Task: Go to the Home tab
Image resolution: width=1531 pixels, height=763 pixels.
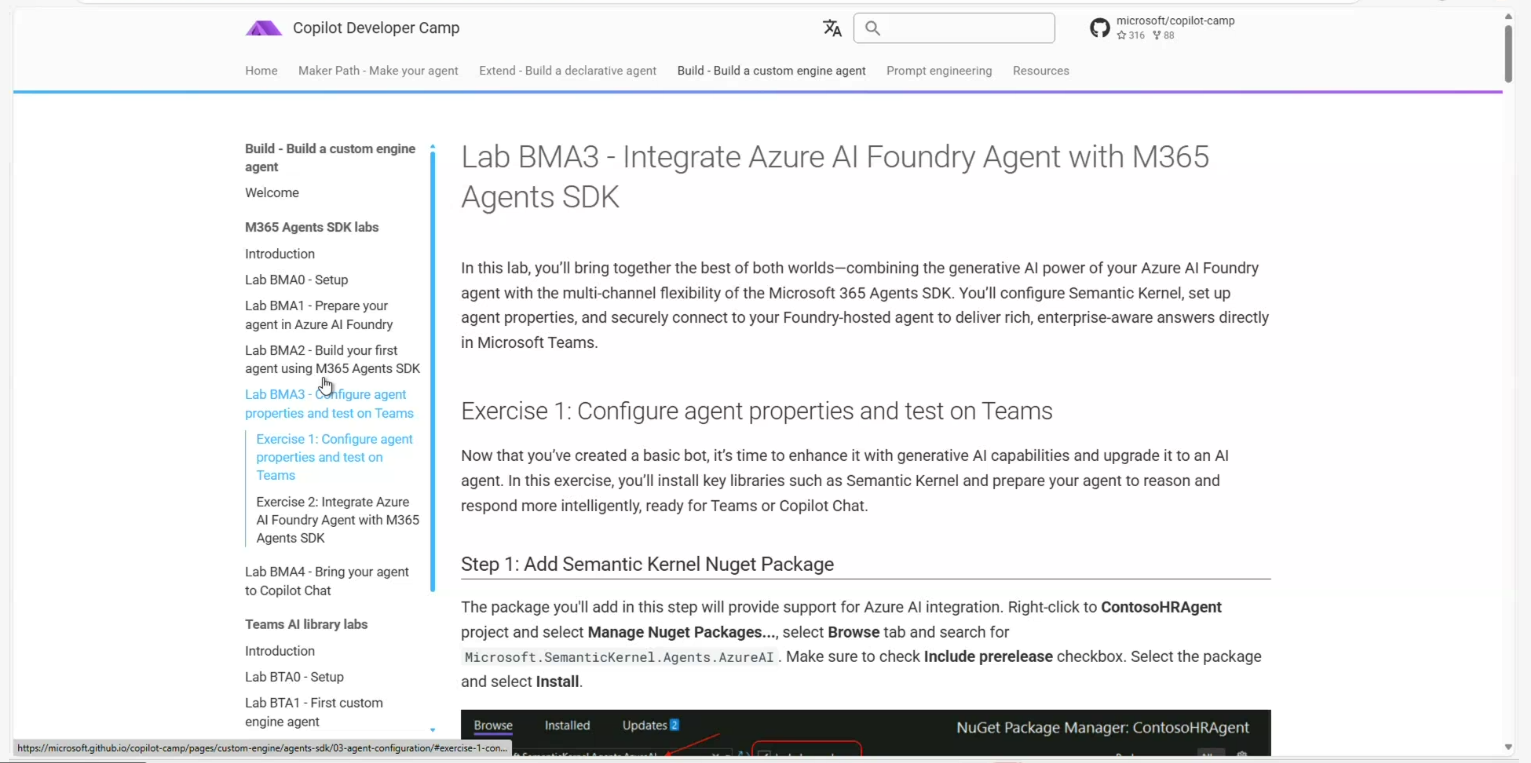Action: pos(261,71)
